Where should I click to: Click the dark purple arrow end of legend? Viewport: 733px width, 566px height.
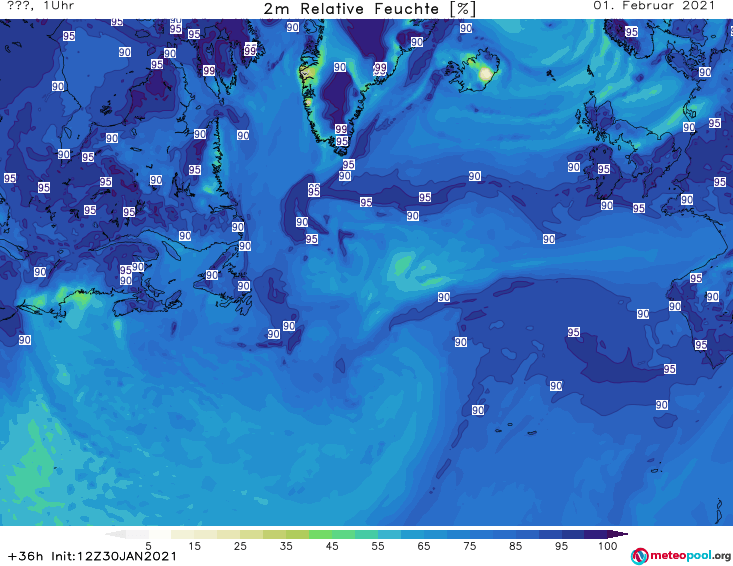click(618, 534)
